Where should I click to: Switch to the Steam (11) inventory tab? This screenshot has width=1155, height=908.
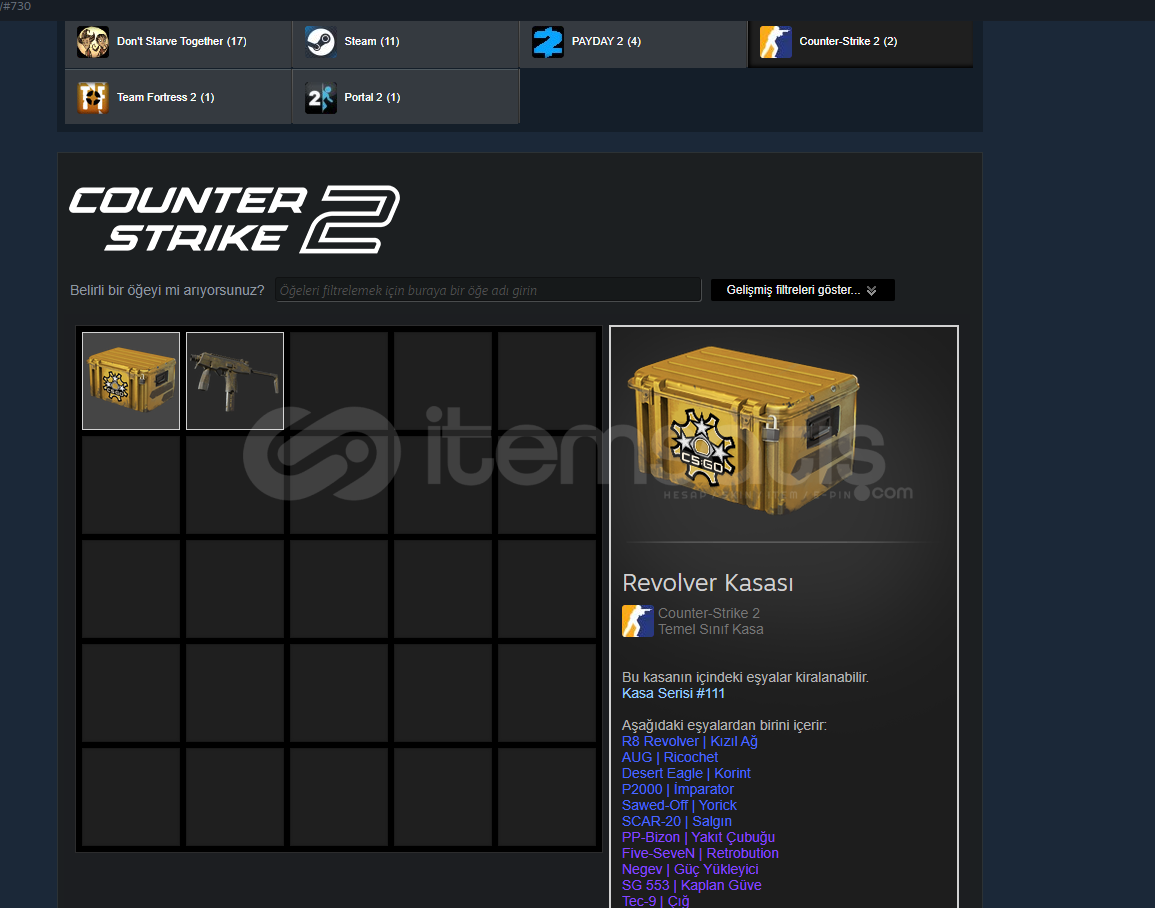pos(406,44)
